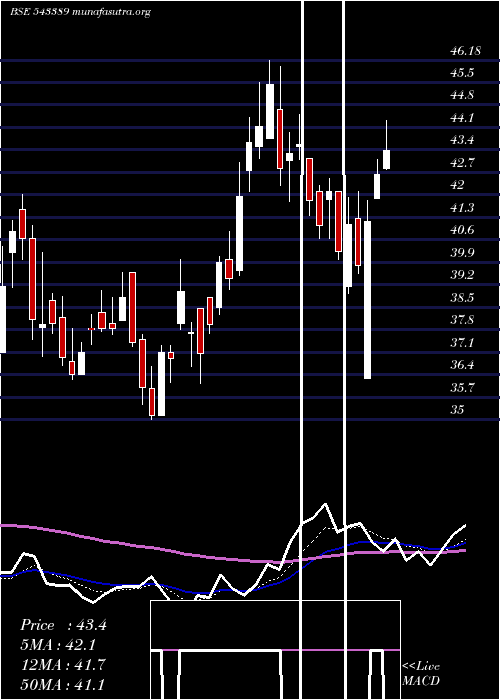Click the 35.7 price axis label
Image resolution: width=500 pixels, height=700 pixels.
(462, 388)
